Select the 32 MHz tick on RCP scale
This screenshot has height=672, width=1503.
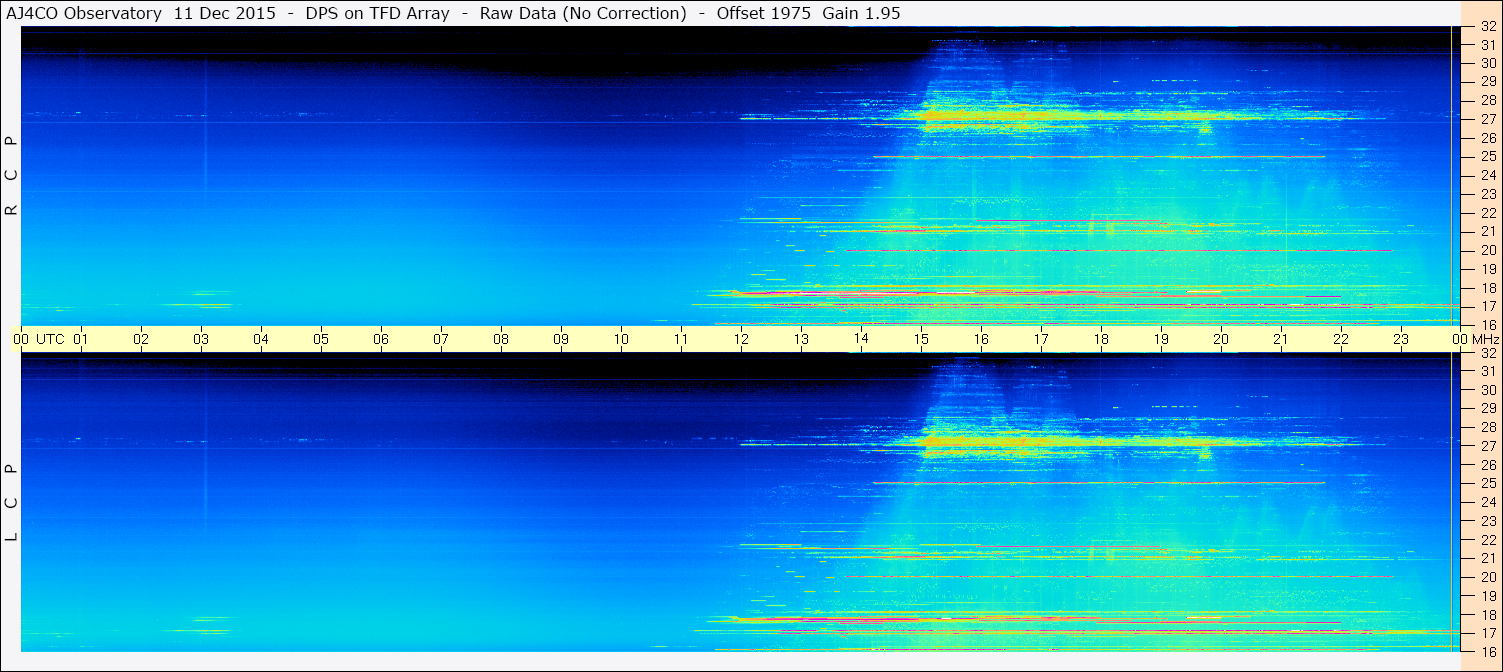click(1487, 27)
